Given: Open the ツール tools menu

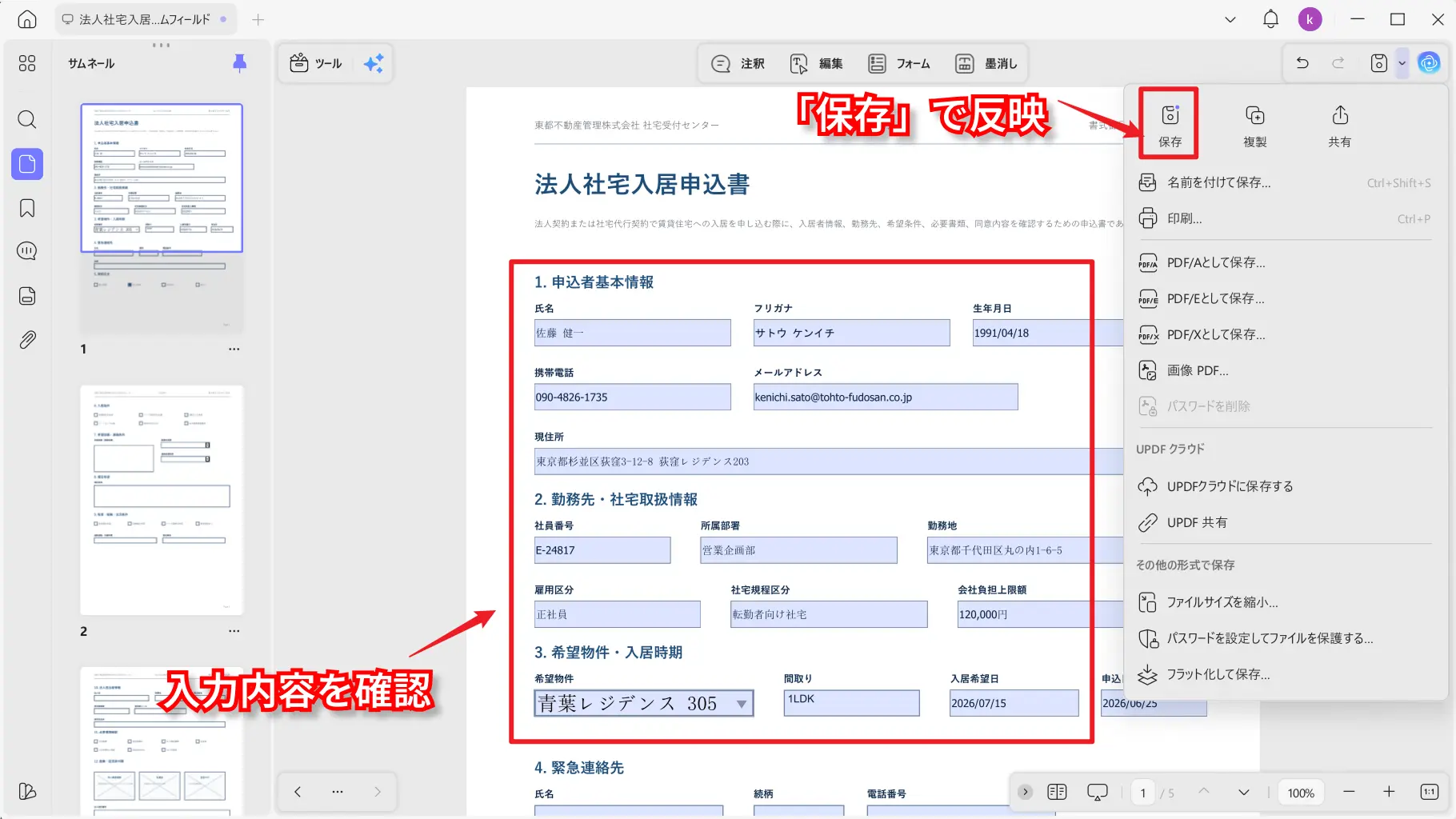Looking at the screenshot, I should 315,63.
